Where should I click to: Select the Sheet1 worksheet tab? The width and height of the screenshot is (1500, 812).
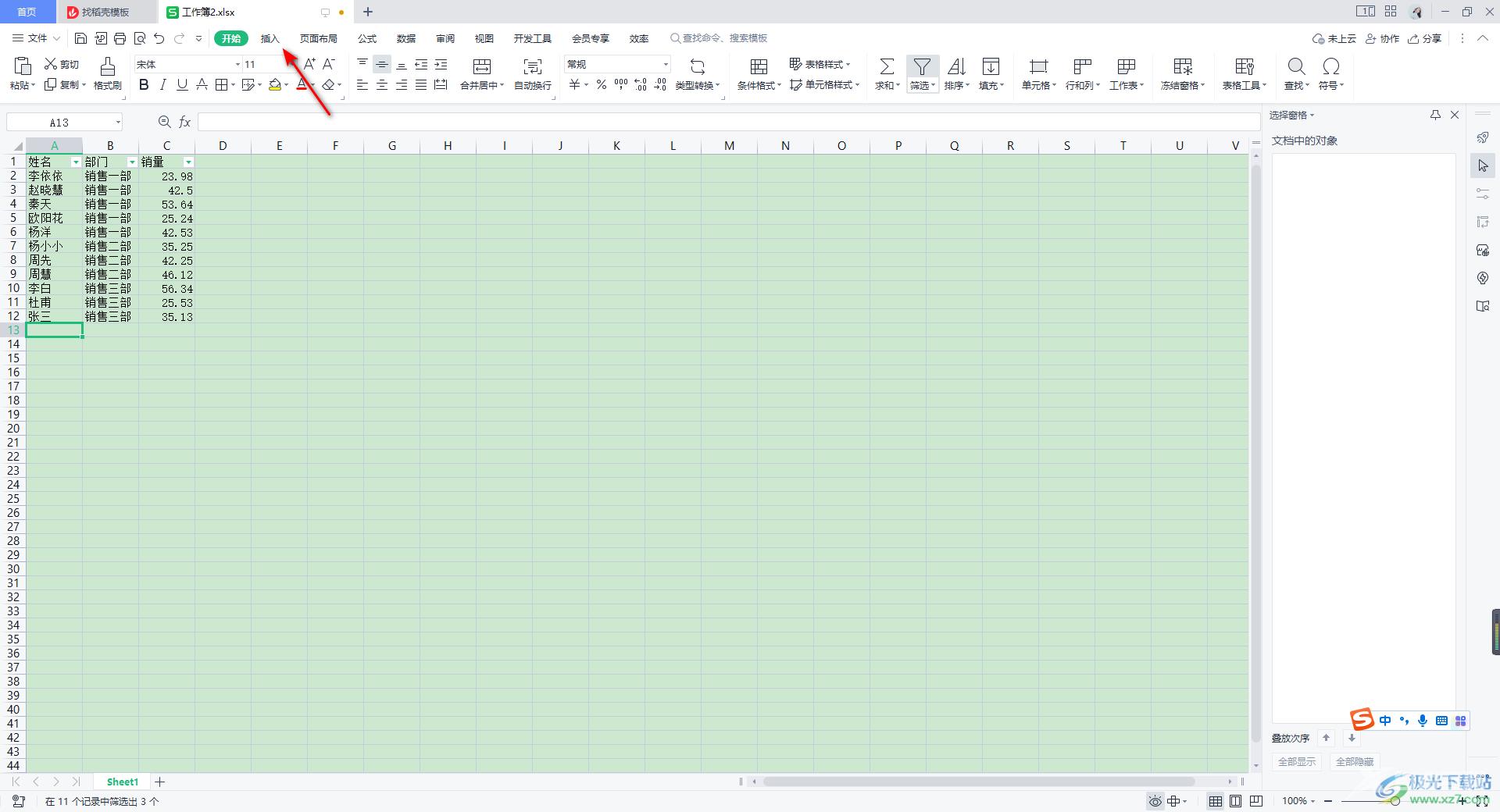(x=123, y=782)
